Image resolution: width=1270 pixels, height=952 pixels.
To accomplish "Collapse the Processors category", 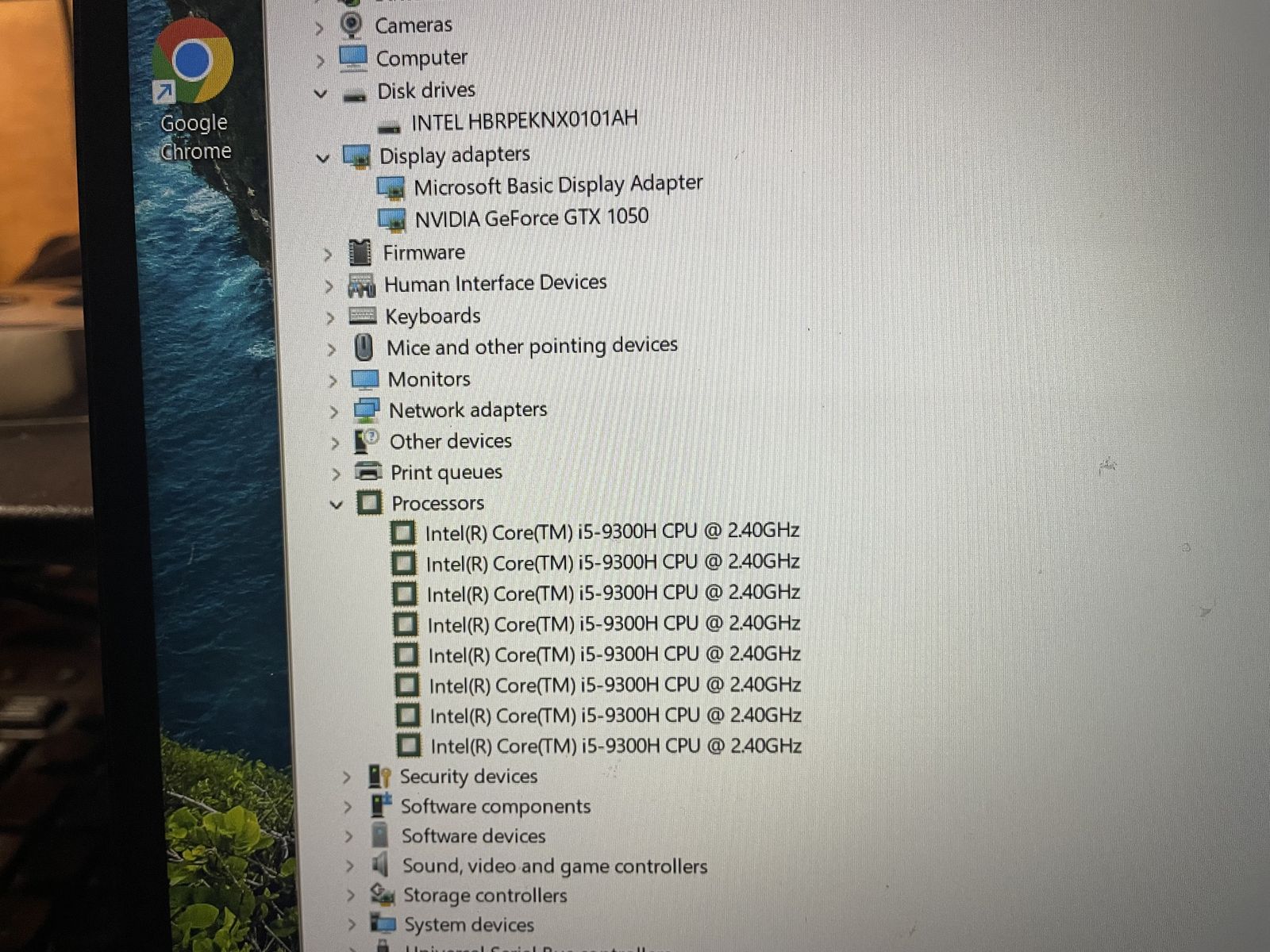I will 336,505.
